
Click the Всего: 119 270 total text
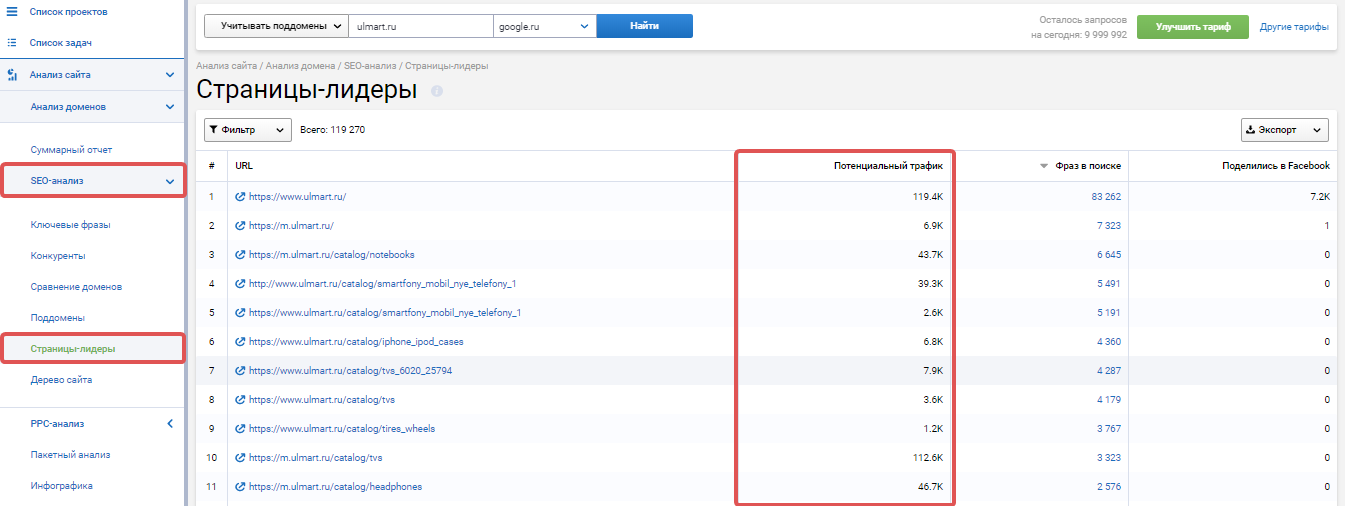(x=333, y=130)
